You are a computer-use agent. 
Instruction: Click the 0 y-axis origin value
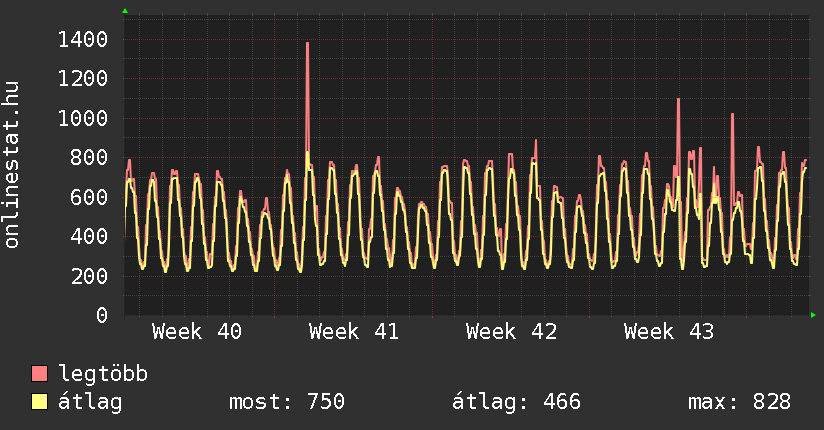[x=101, y=315]
